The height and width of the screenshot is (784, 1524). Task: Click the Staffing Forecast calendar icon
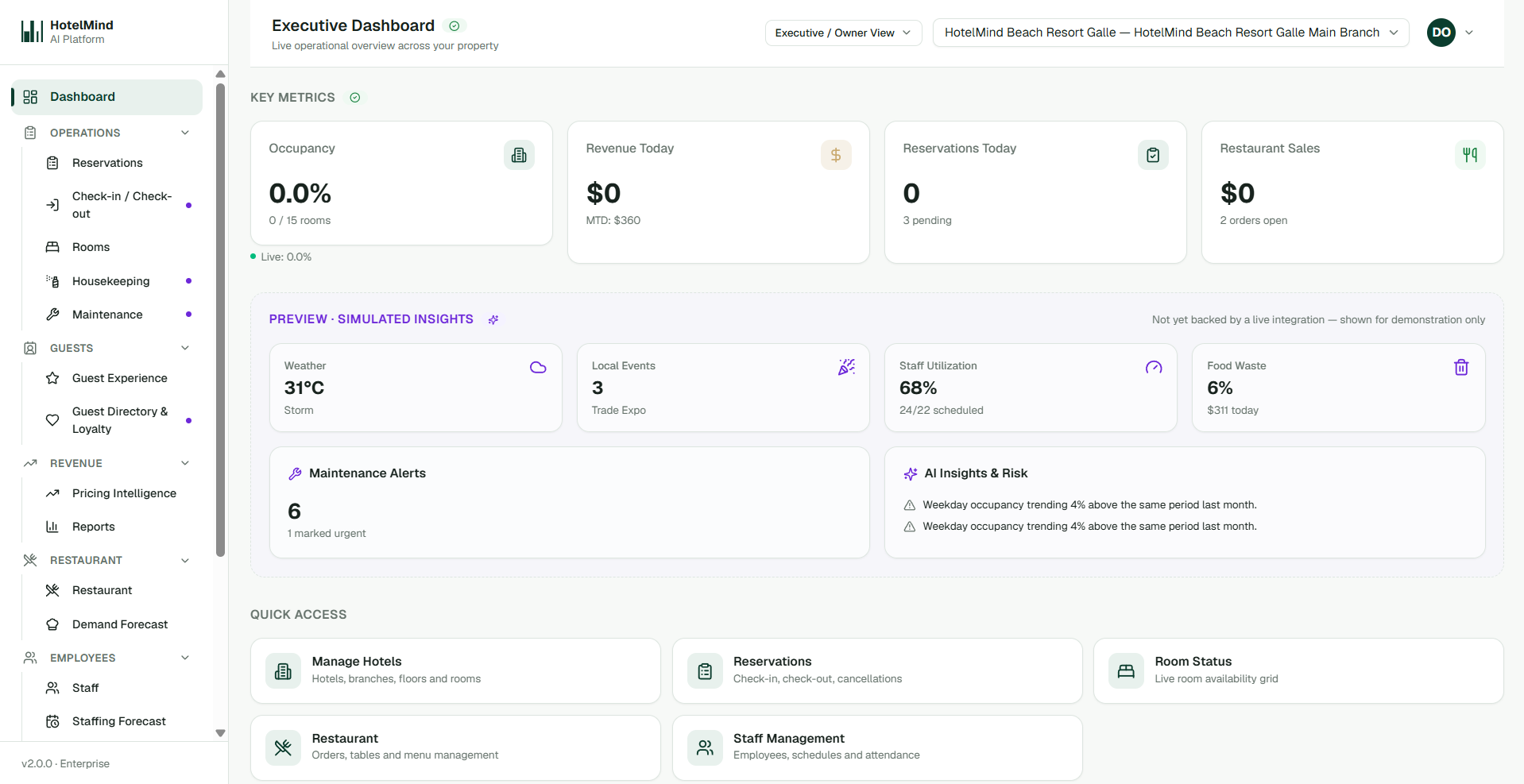(52, 721)
